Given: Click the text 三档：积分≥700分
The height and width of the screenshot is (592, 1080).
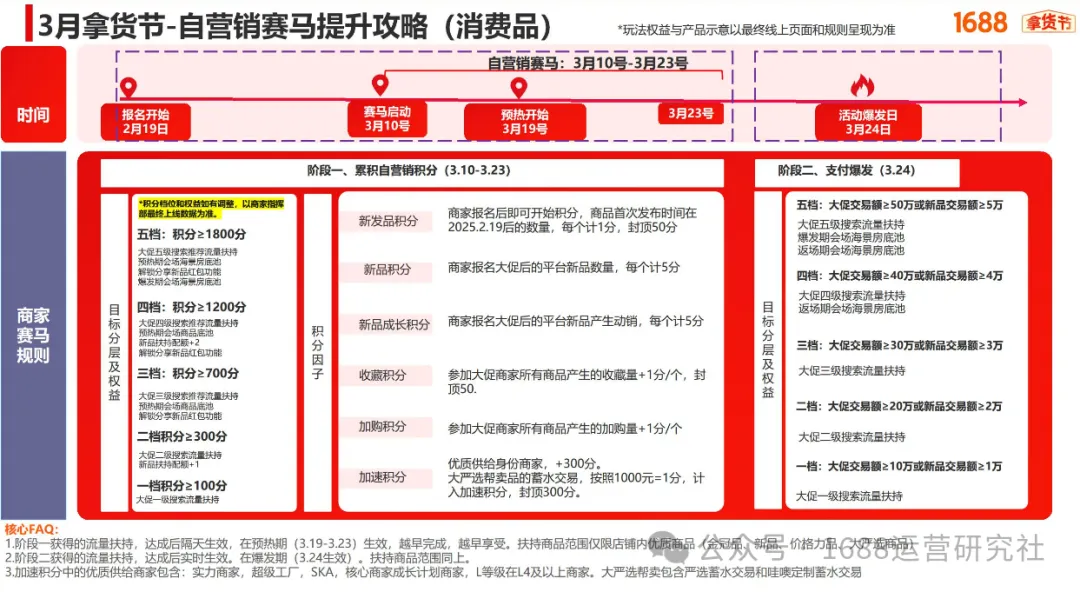Looking at the screenshot, I should click(x=188, y=374).
